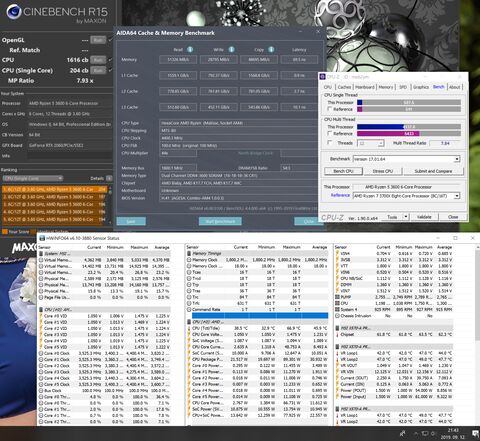Switch to the Memory tab in CPU-Z
The height and width of the screenshot is (441, 480).
[386, 87]
